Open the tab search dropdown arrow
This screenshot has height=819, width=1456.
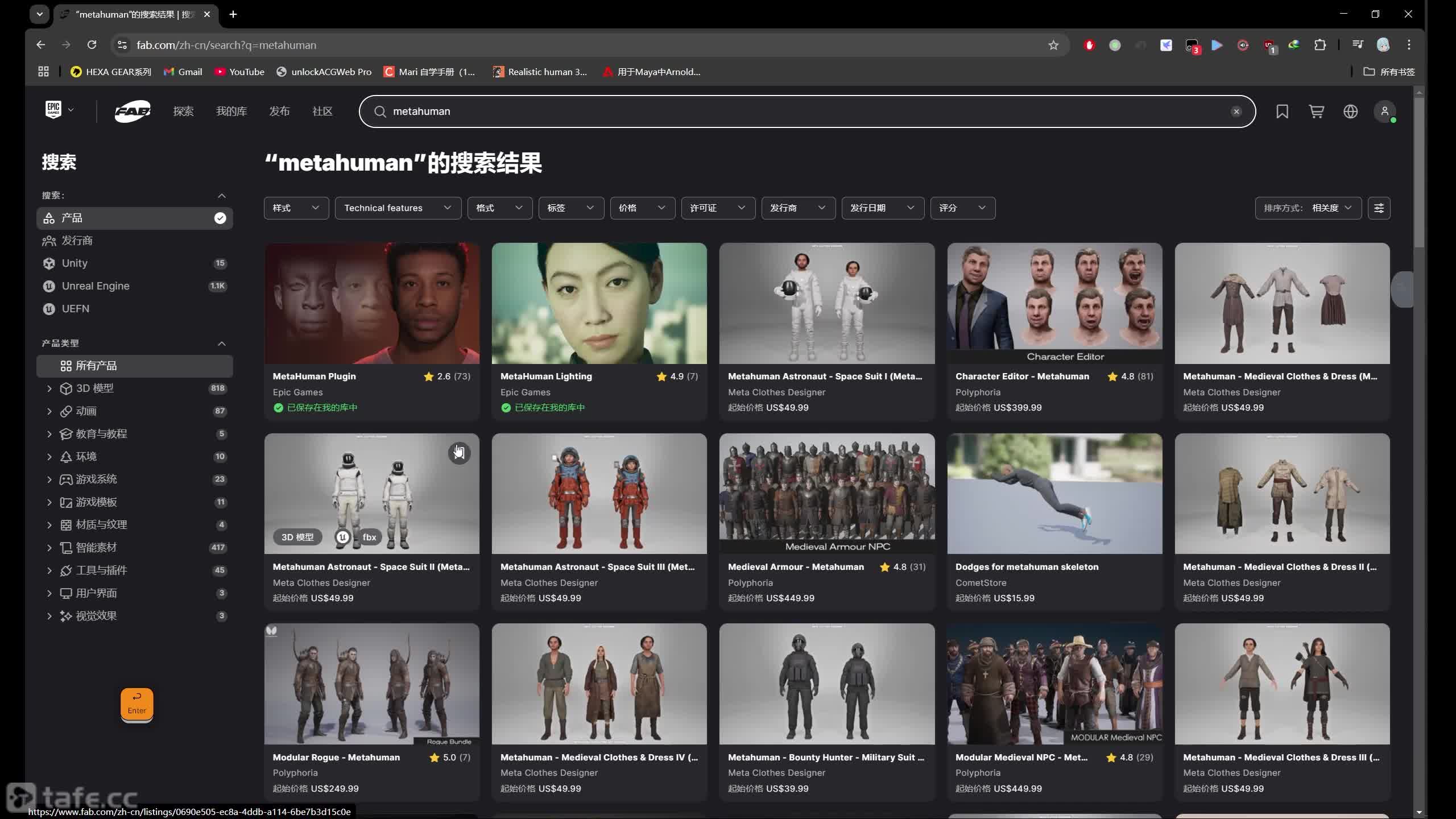(x=39, y=14)
